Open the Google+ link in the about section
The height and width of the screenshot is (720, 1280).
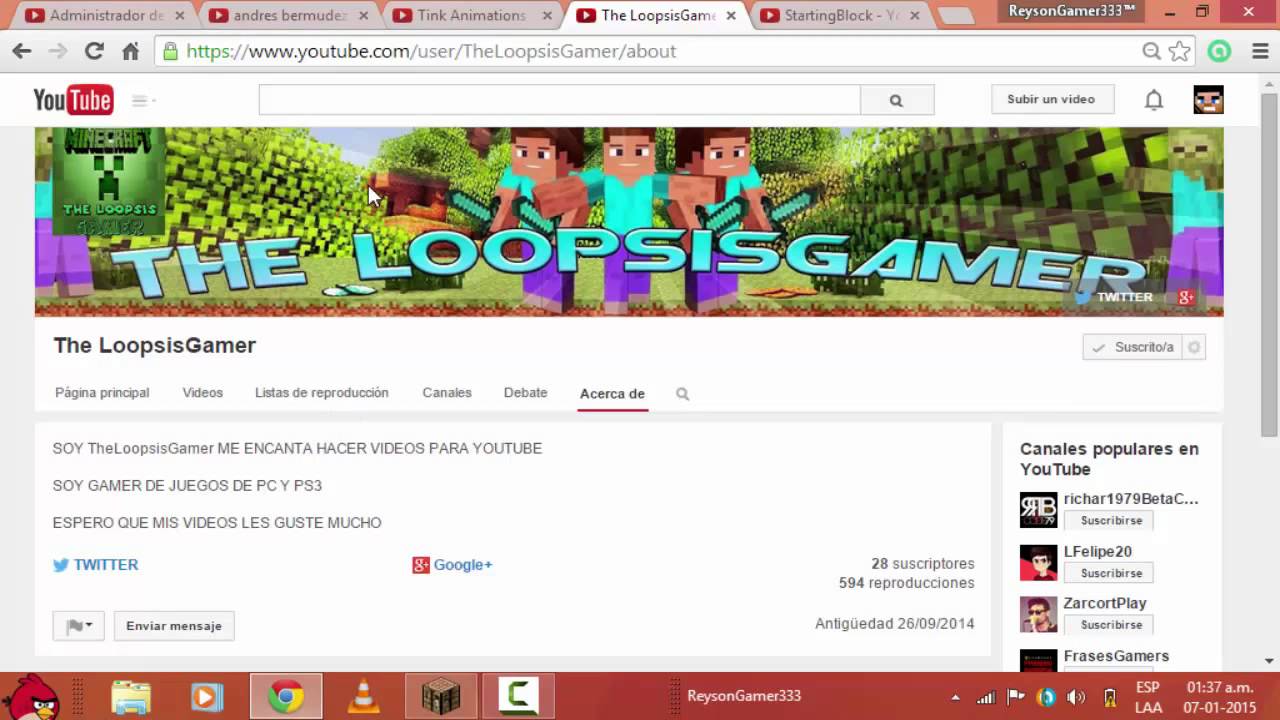coord(453,565)
